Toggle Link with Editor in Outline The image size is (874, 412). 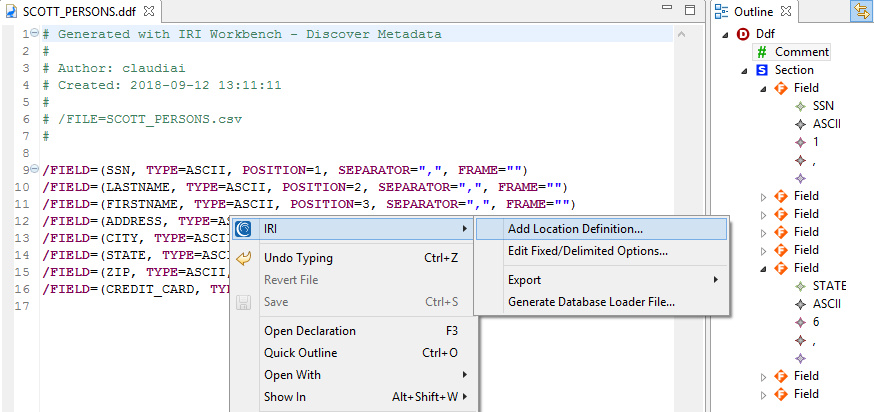click(x=862, y=12)
